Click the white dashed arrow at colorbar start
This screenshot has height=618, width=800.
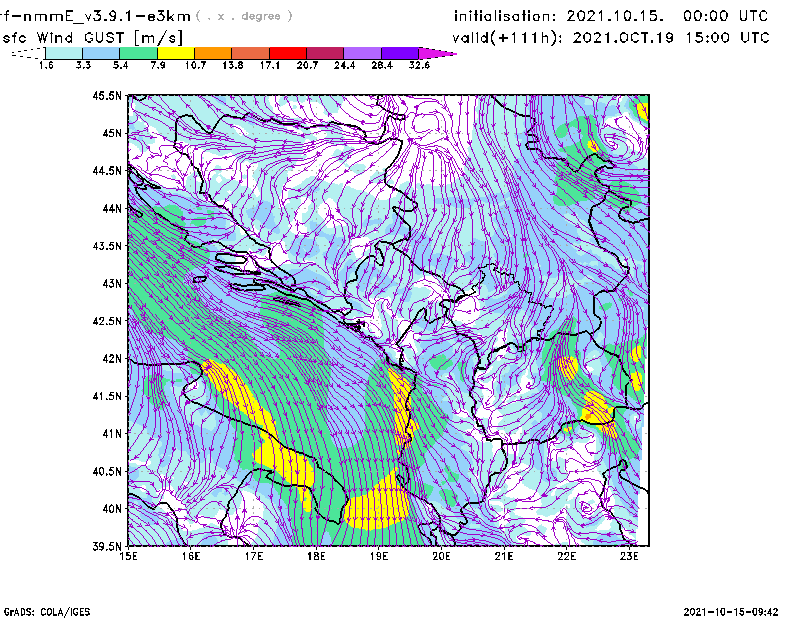pyautogui.click(x=28, y=53)
